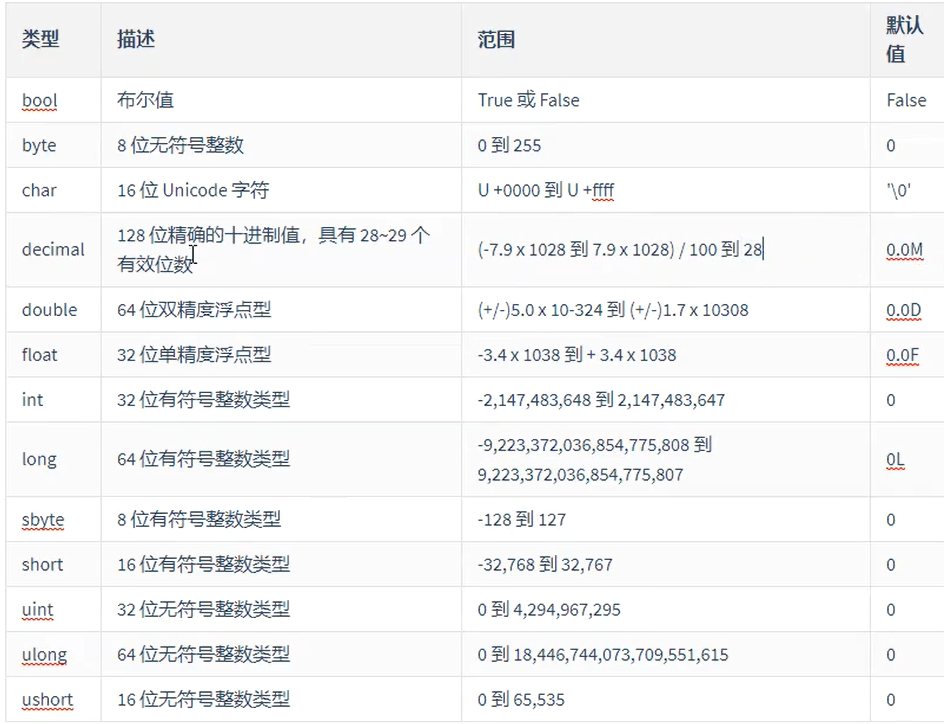Click the bool type cell

pos(40,100)
